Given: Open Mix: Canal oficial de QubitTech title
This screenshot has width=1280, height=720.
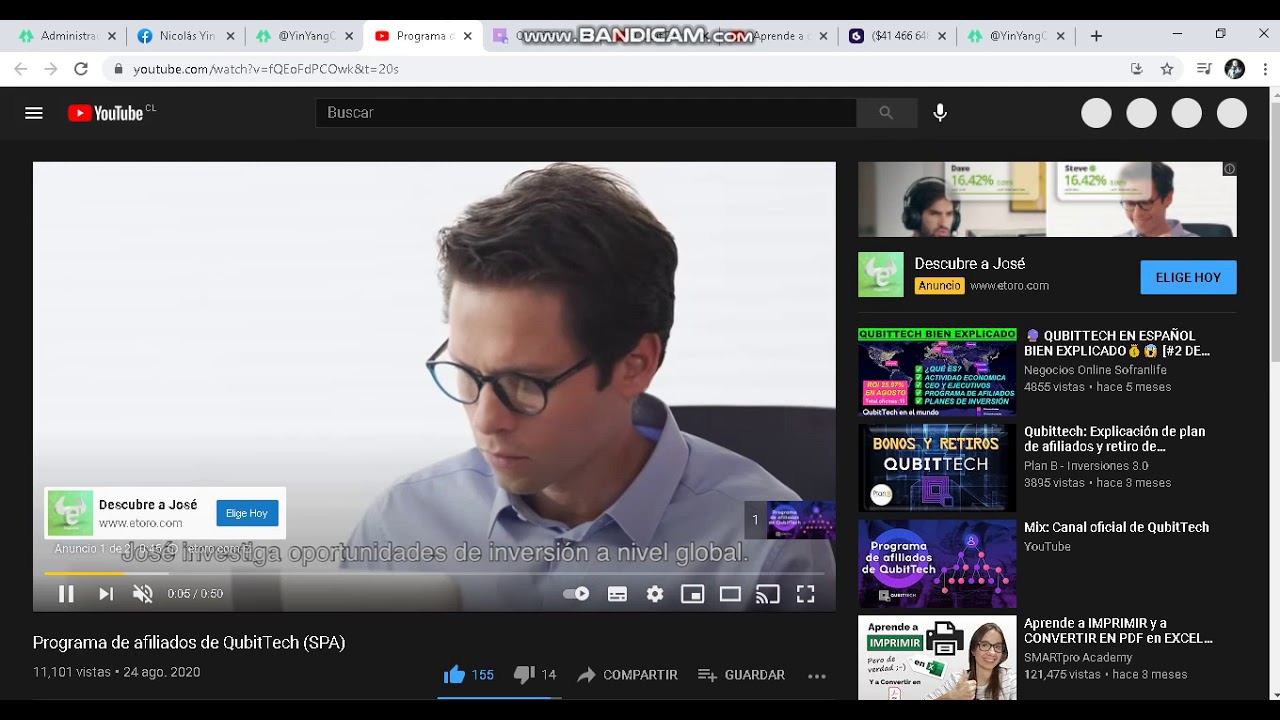Looking at the screenshot, I should pyautogui.click(x=1116, y=527).
